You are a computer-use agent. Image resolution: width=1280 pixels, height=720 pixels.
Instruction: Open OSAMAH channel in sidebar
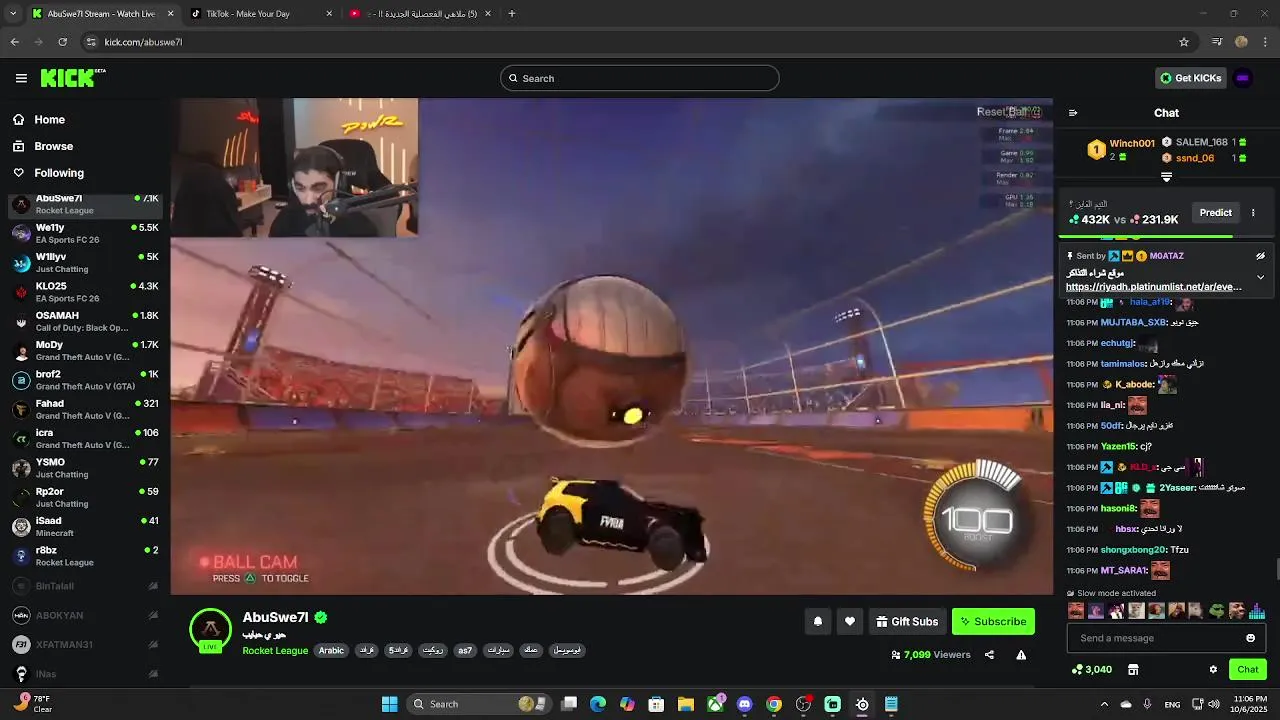point(85,321)
